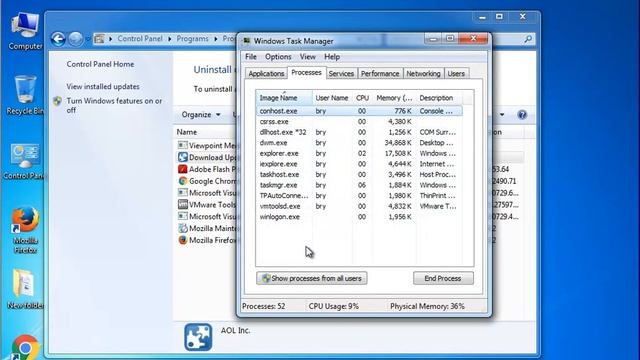This screenshot has width=640, height=360.
Task: Select the explorer.exe process row
Action: point(359,153)
